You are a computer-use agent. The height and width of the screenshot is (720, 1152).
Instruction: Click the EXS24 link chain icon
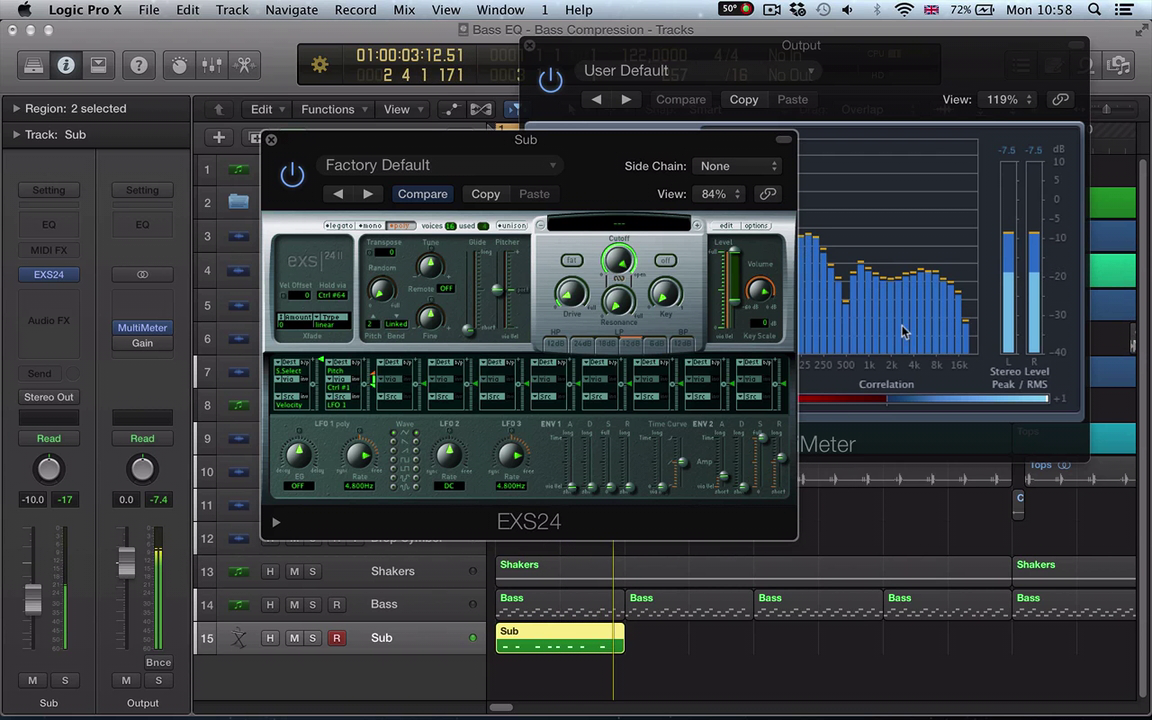768,194
